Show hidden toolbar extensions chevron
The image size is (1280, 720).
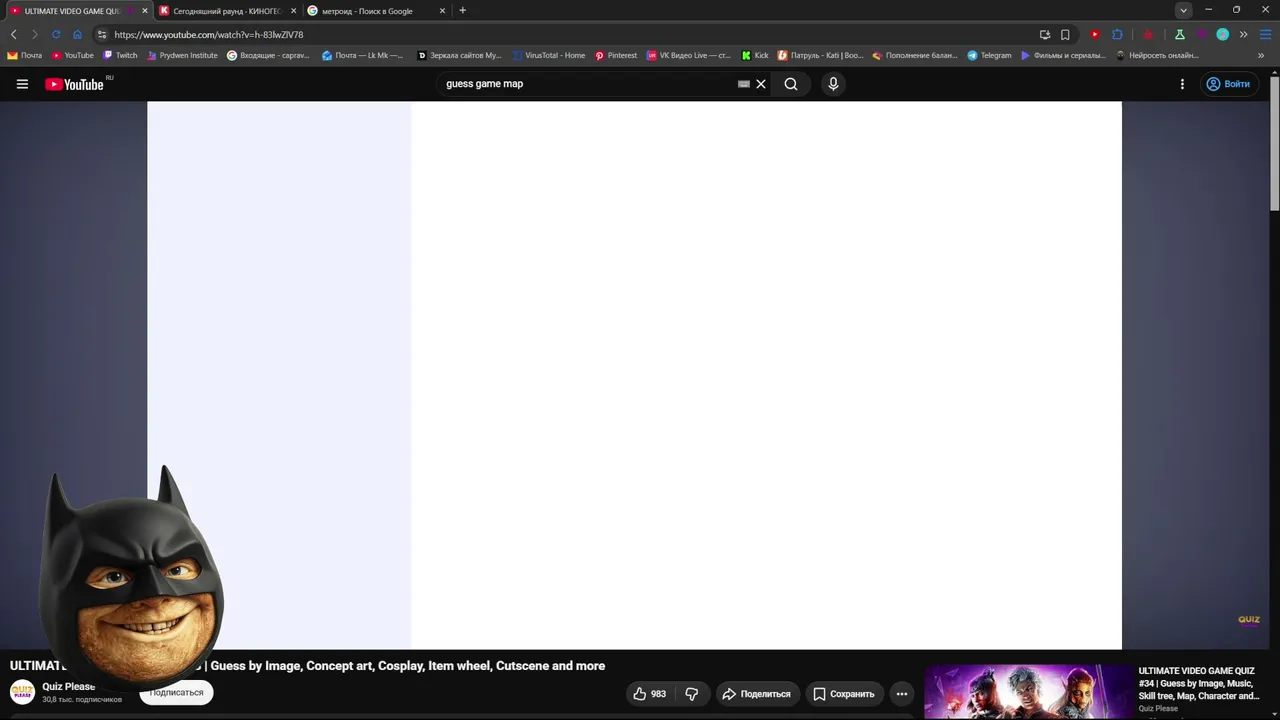1243,34
